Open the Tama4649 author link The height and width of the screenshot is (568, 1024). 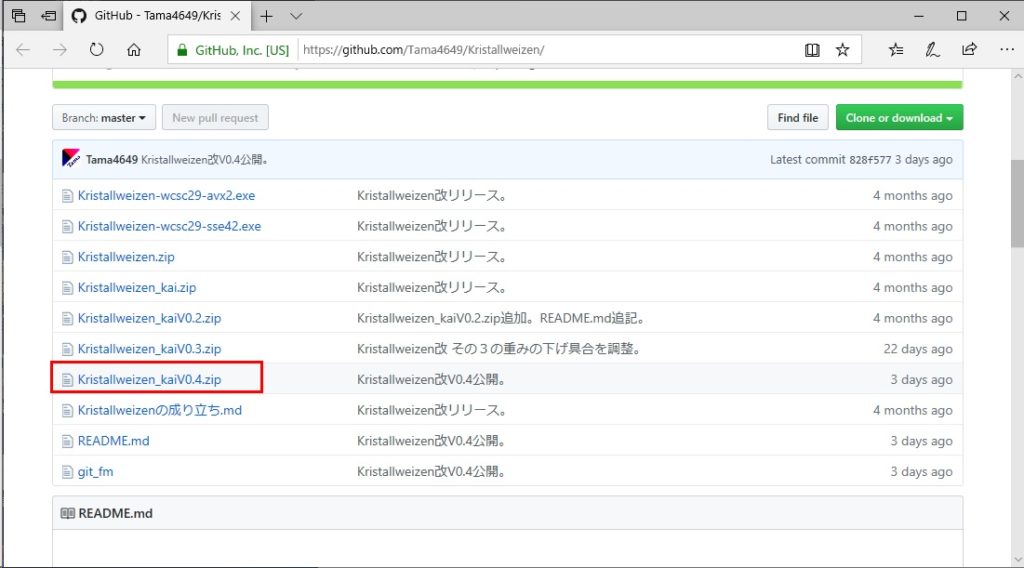112,159
